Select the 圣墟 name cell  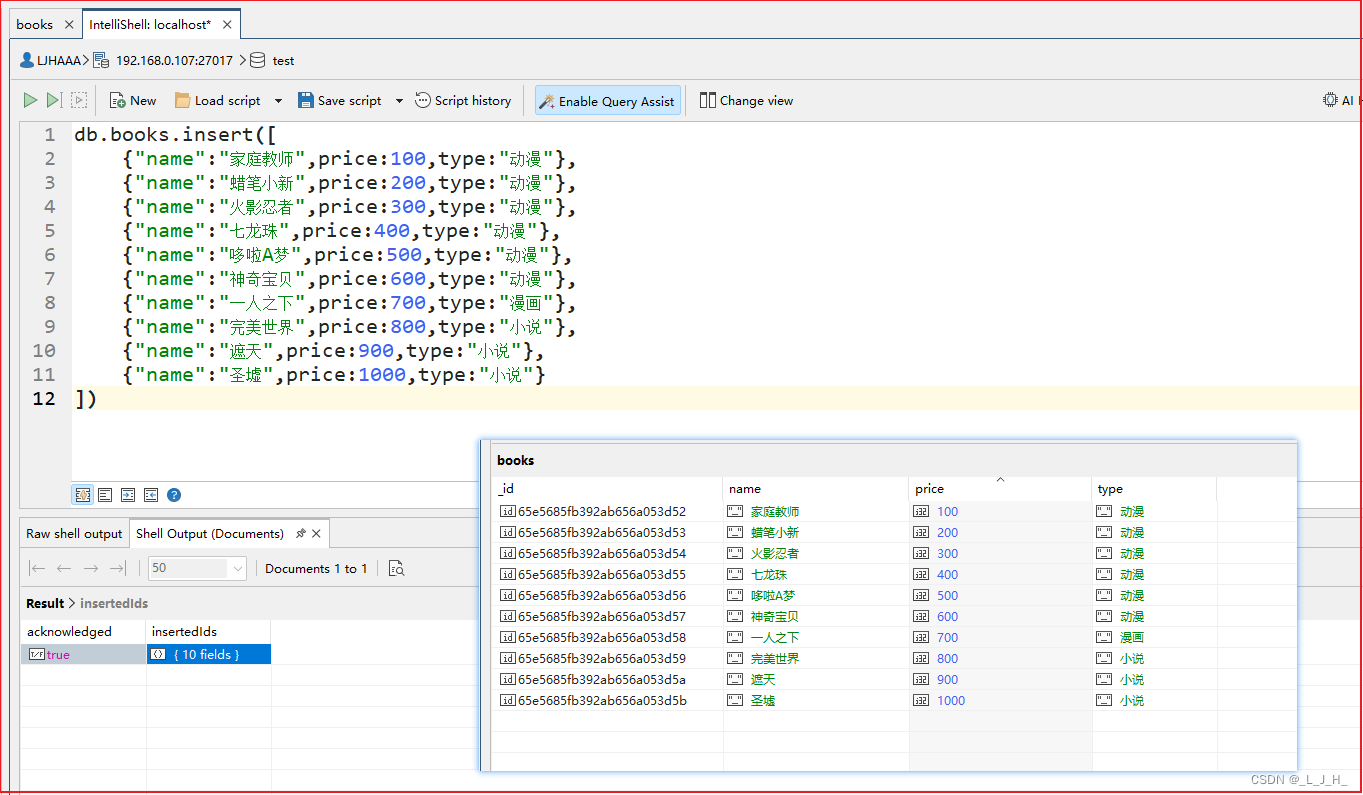[x=816, y=700]
